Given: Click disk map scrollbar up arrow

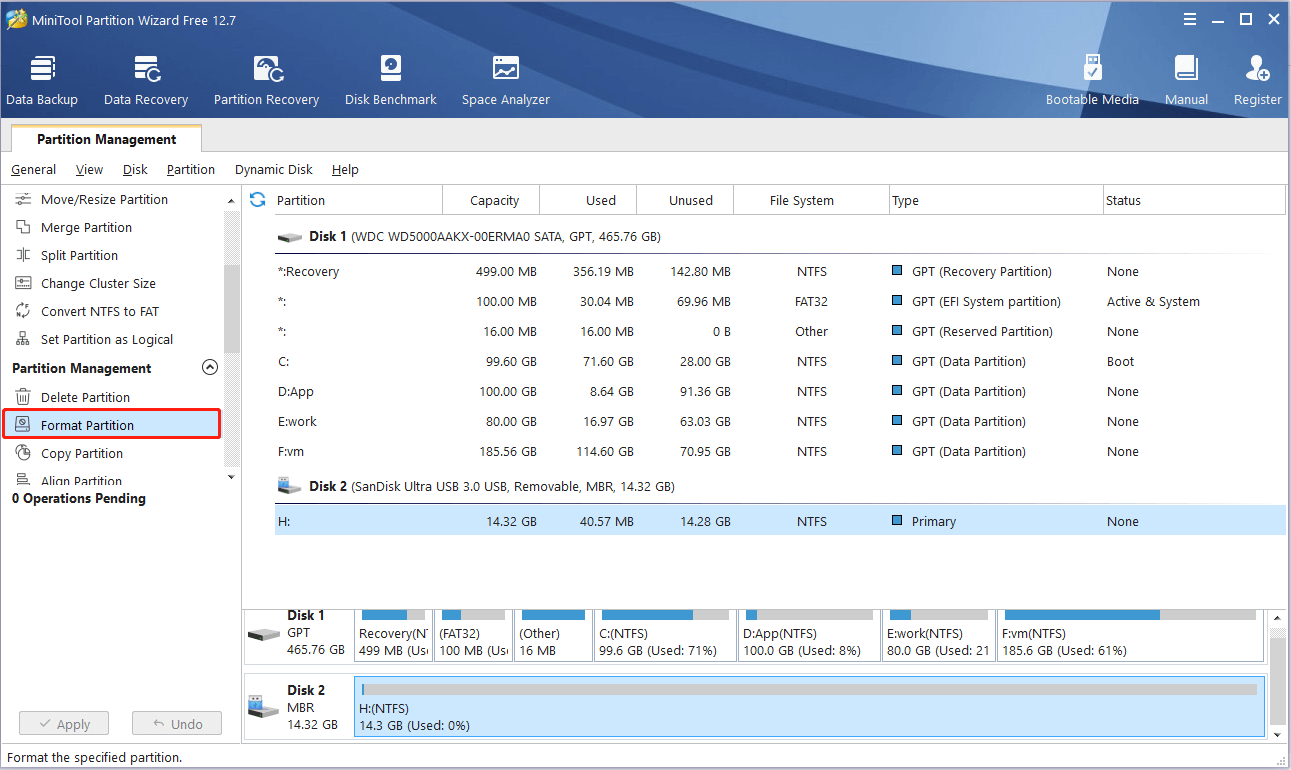Looking at the screenshot, I should [1277, 619].
